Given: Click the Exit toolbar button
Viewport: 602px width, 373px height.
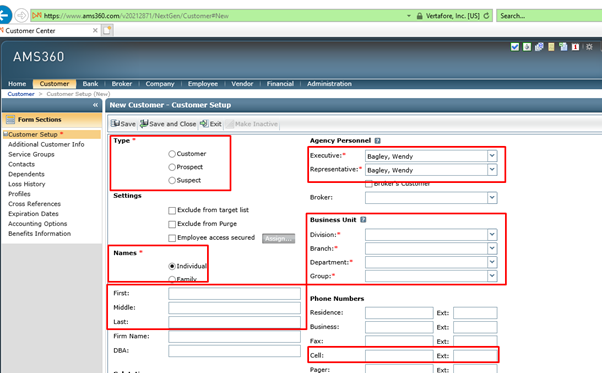Looking at the screenshot, I should [x=211, y=124].
